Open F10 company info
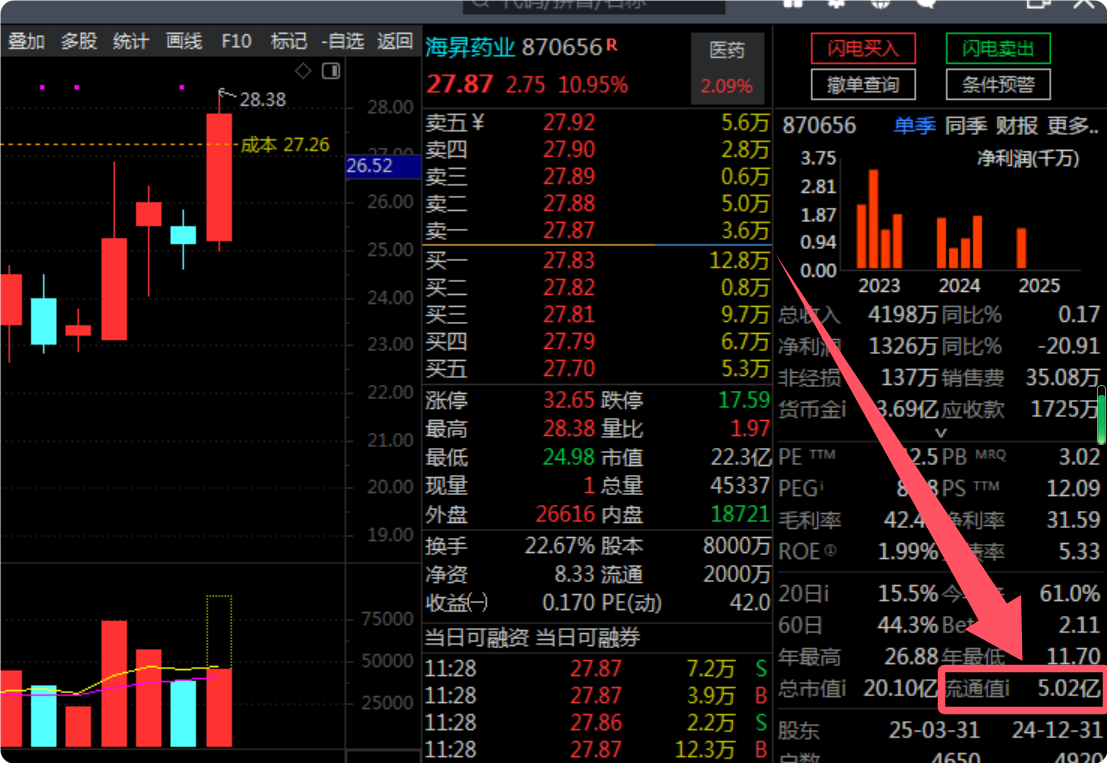This screenshot has width=1107, height=763. point(236,42)
